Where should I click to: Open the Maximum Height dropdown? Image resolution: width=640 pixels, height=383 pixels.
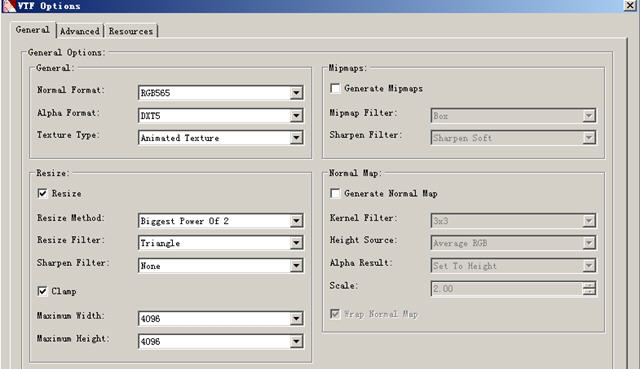[x=221, y=341]
